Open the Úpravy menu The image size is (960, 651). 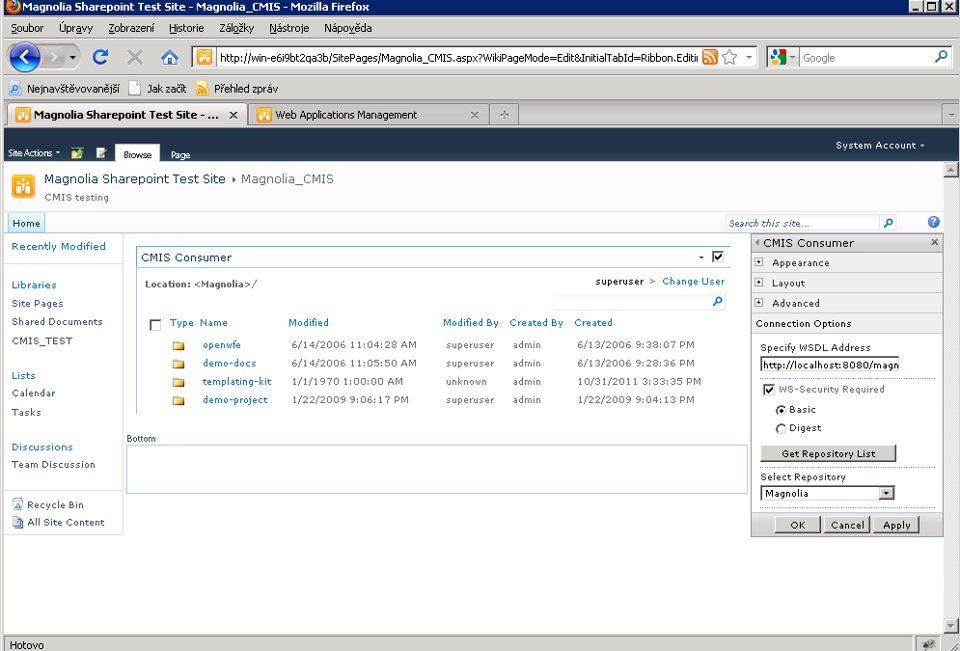(76, 28)
